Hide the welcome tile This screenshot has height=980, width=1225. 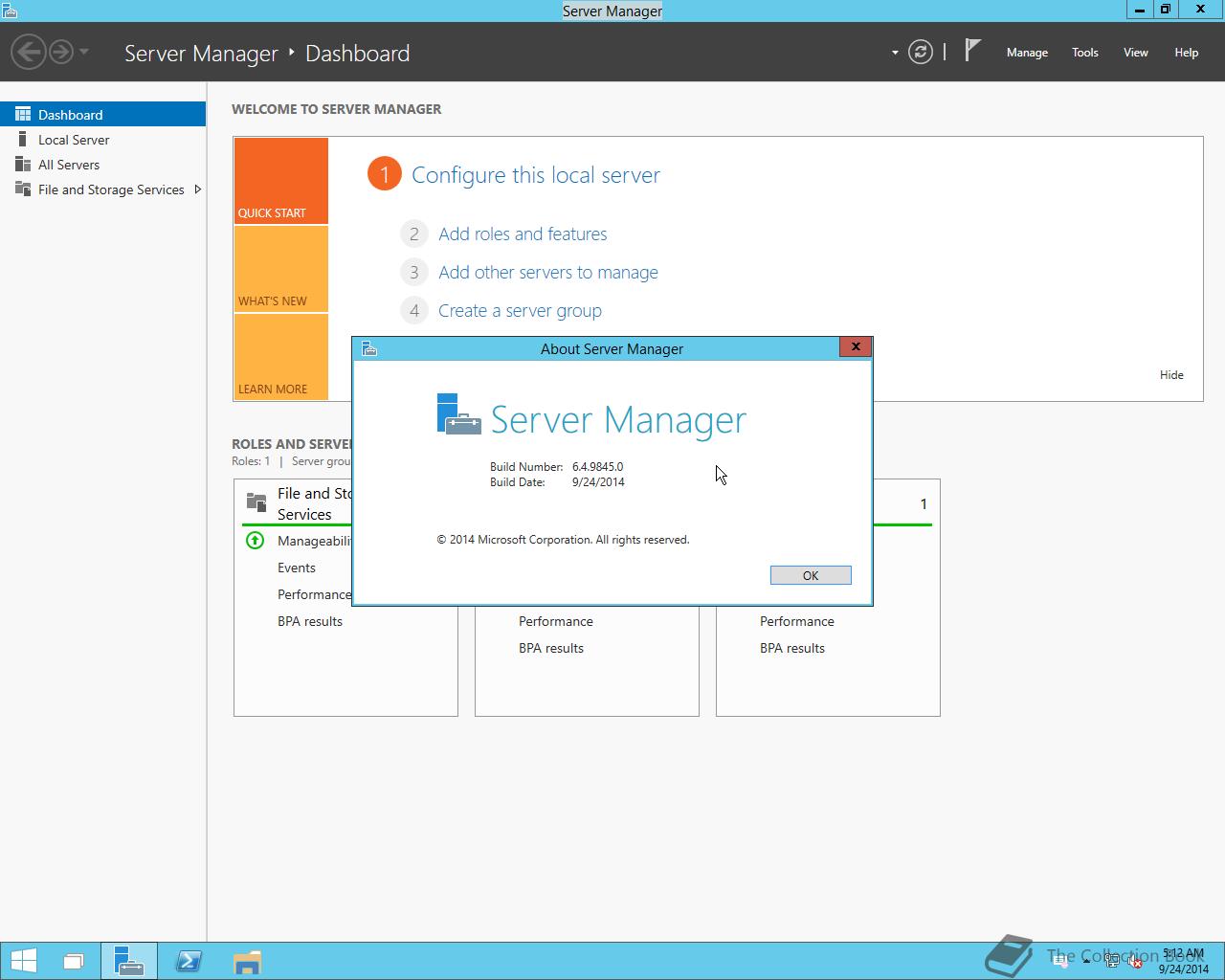click(1171, 375)
